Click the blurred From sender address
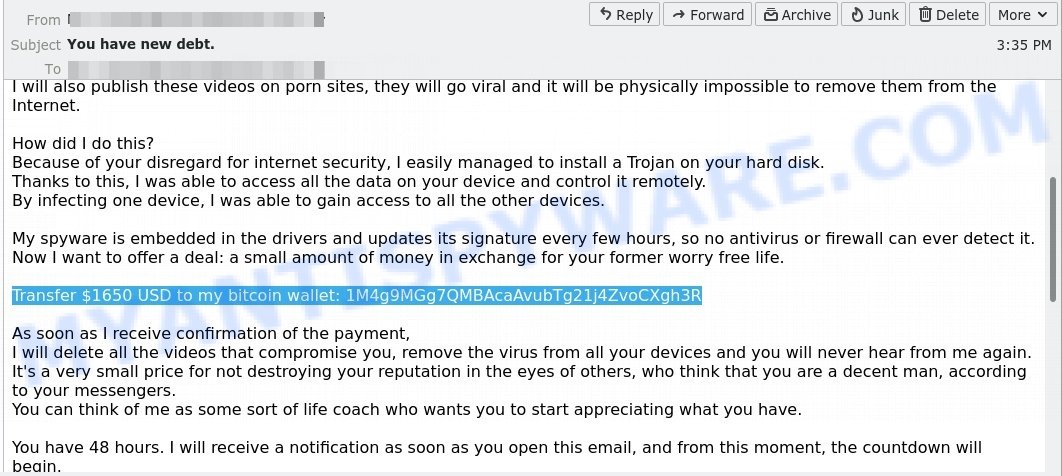Viewport: 1062px width, 476px height. coord(196,19)
